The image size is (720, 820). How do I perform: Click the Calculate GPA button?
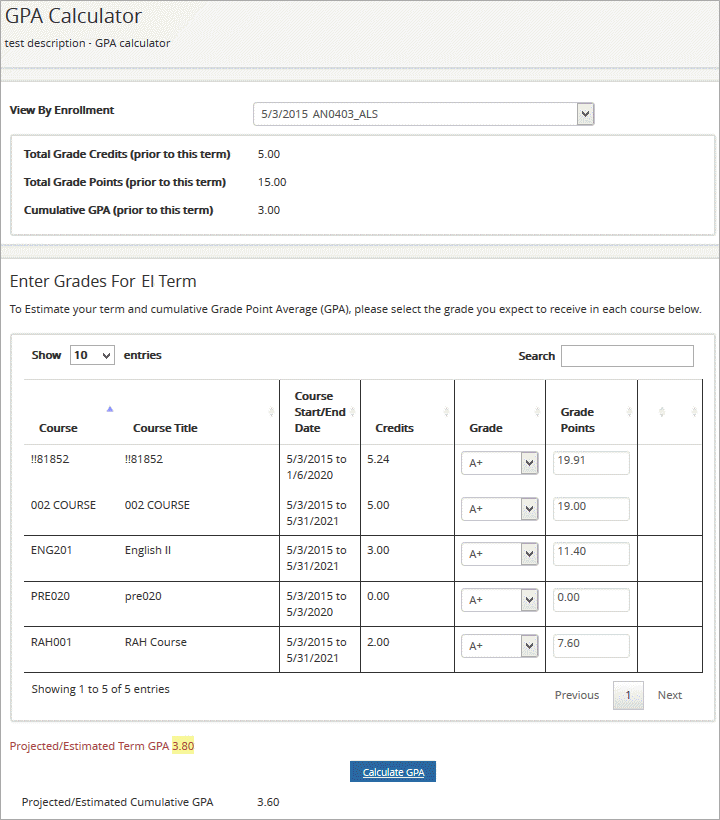pos(393,772)
